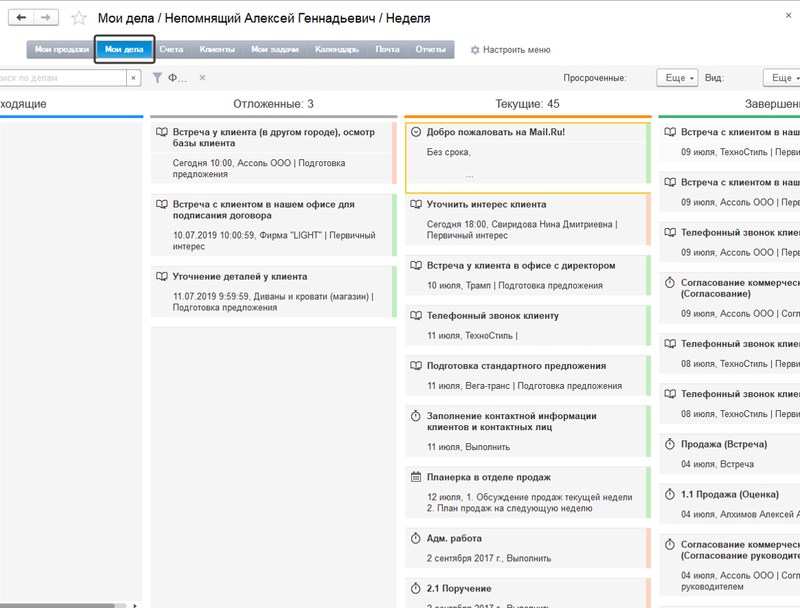Viewport: 800px width, 608px height.
Task: Add page to favorites with star
Action: (79, 18)
